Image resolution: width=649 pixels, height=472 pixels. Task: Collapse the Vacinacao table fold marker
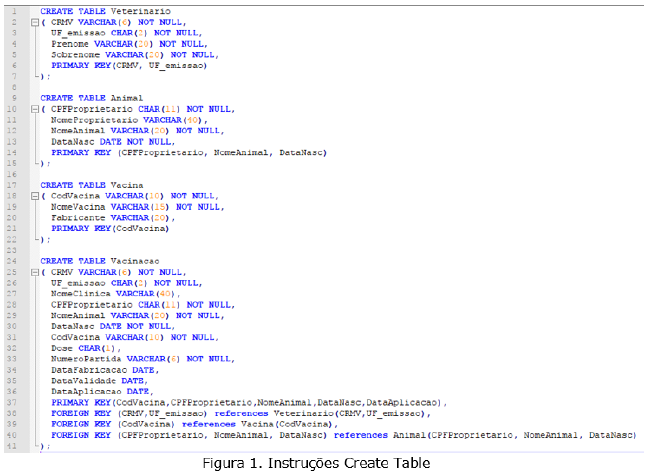pos(34,272)
